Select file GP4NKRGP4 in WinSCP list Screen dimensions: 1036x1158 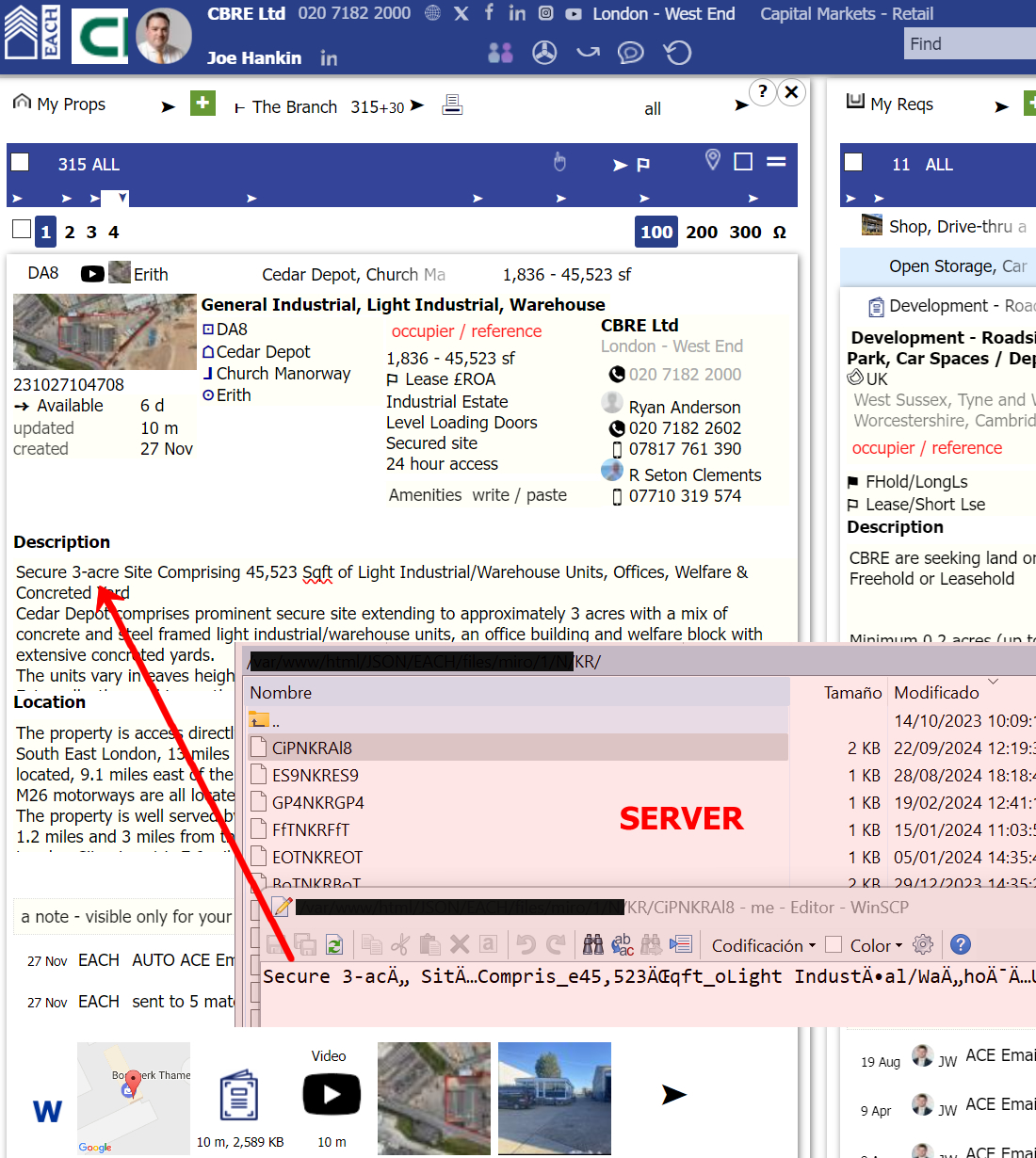point(317,803)
